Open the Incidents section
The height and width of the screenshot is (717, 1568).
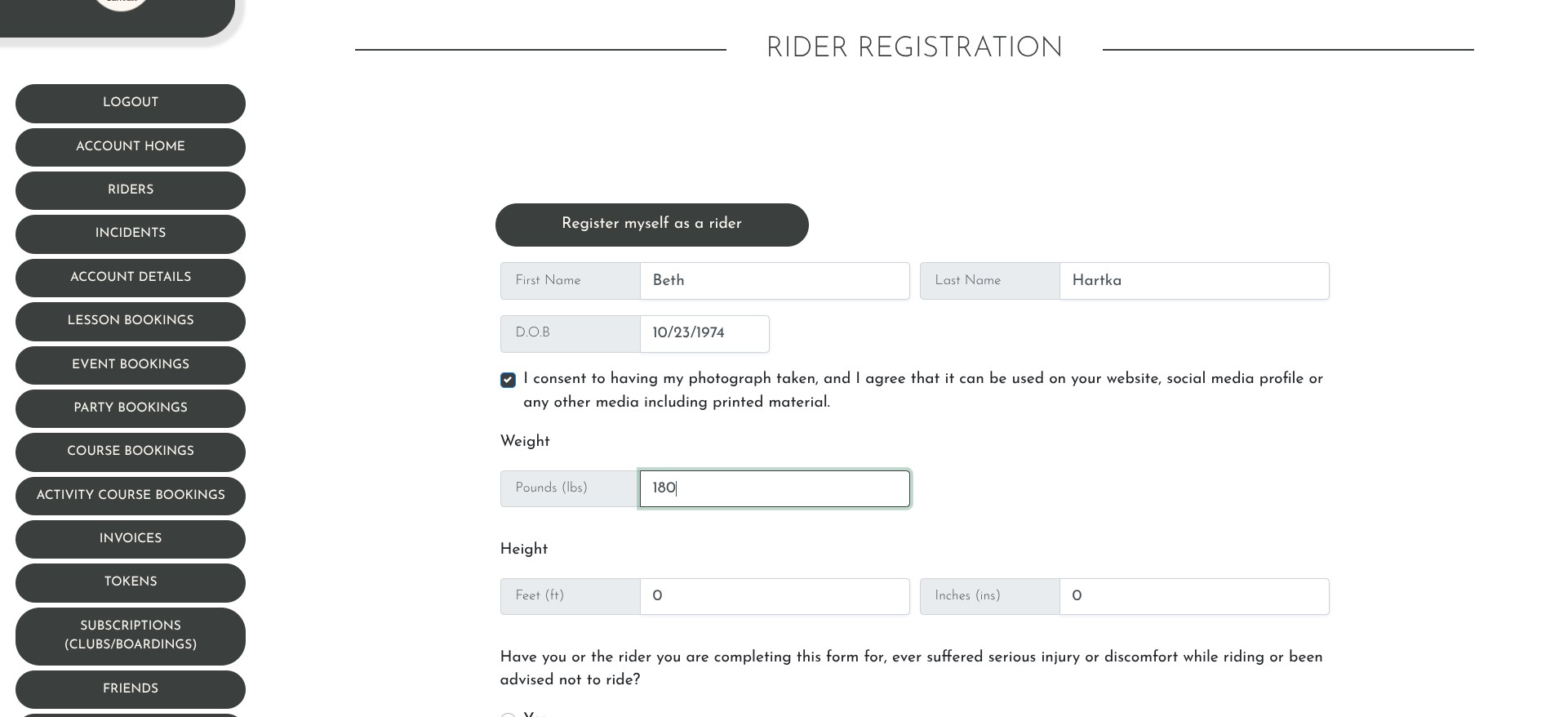click(x=131, y=234)
